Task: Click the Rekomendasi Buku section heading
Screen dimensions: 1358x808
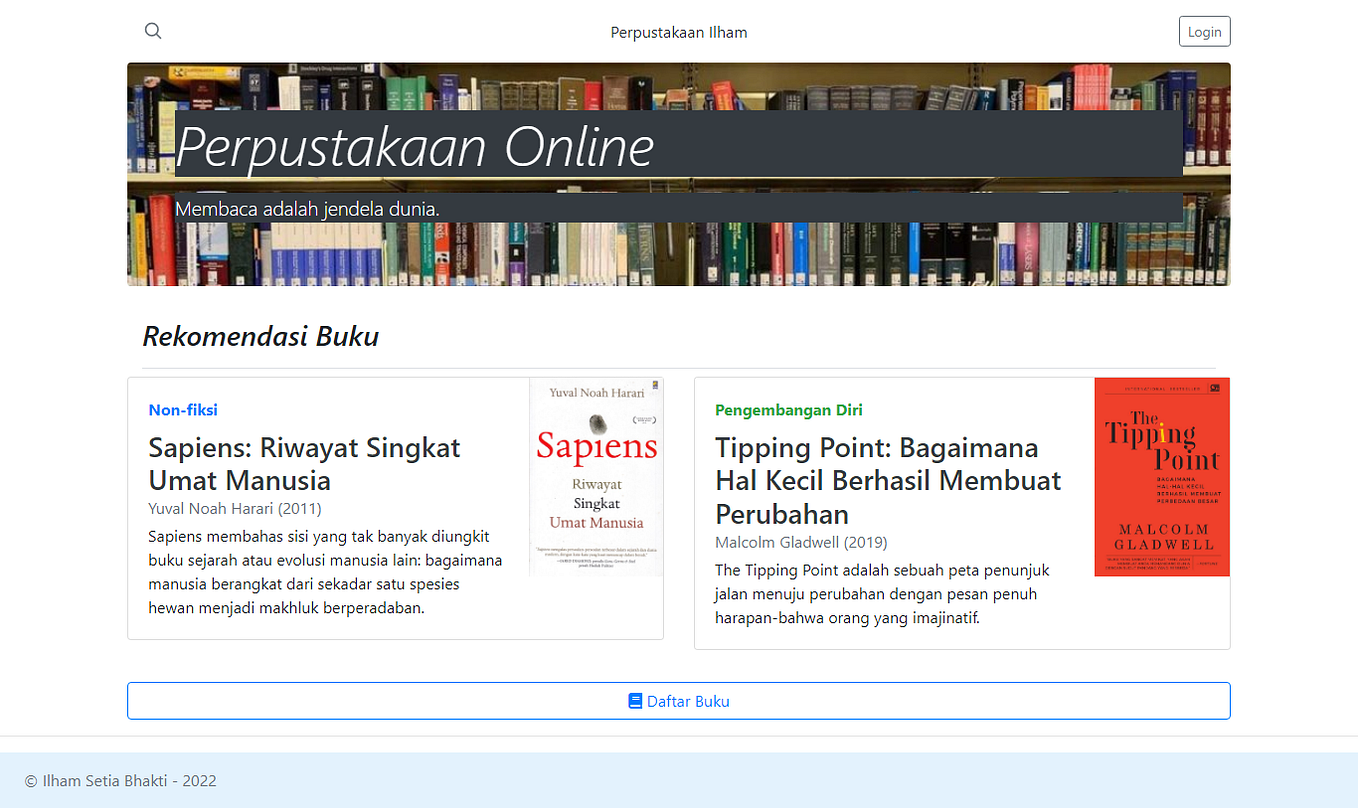Action: (x=261, y=336)
